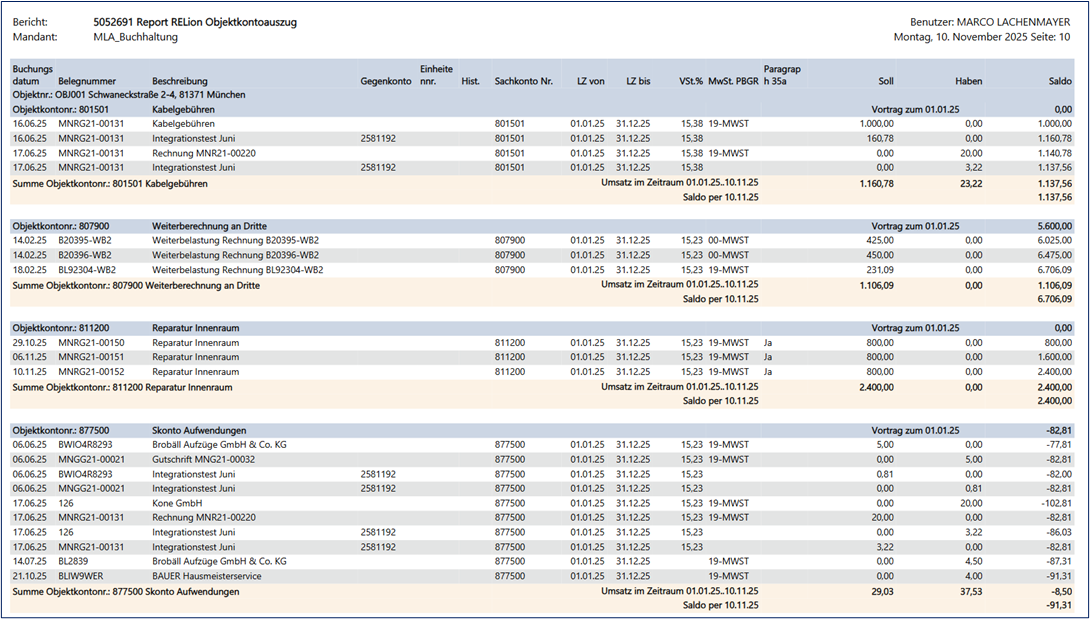Viewport: 1090px width, 619px height.
Task: Click the user name MARCO LACHENMAYER
Action: [x=1004, y=22]
